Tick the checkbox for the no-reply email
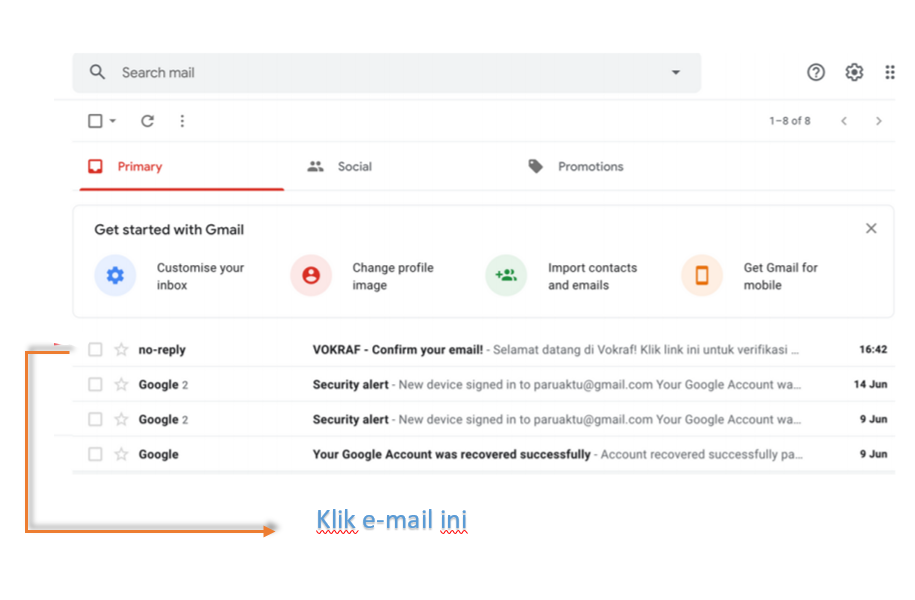The image size is (915, 600). (95, 350)
